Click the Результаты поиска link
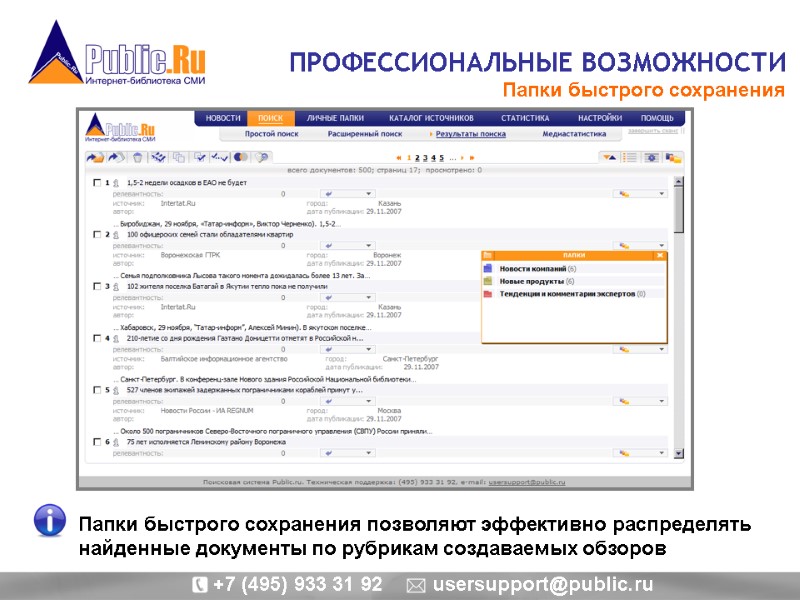Image resolution: width=800 pixels, height=600 pixels. [470, 134]
